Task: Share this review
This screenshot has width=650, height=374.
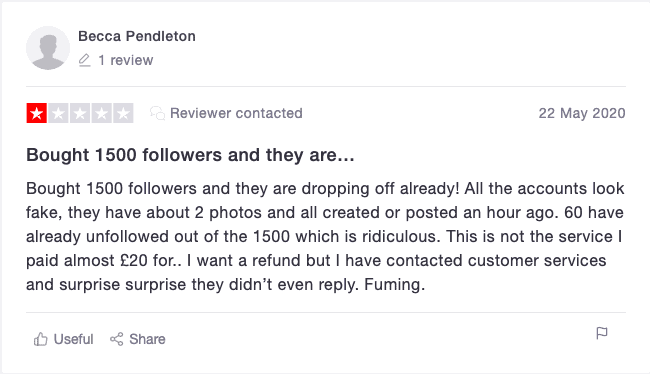Action: coord(138,339)
